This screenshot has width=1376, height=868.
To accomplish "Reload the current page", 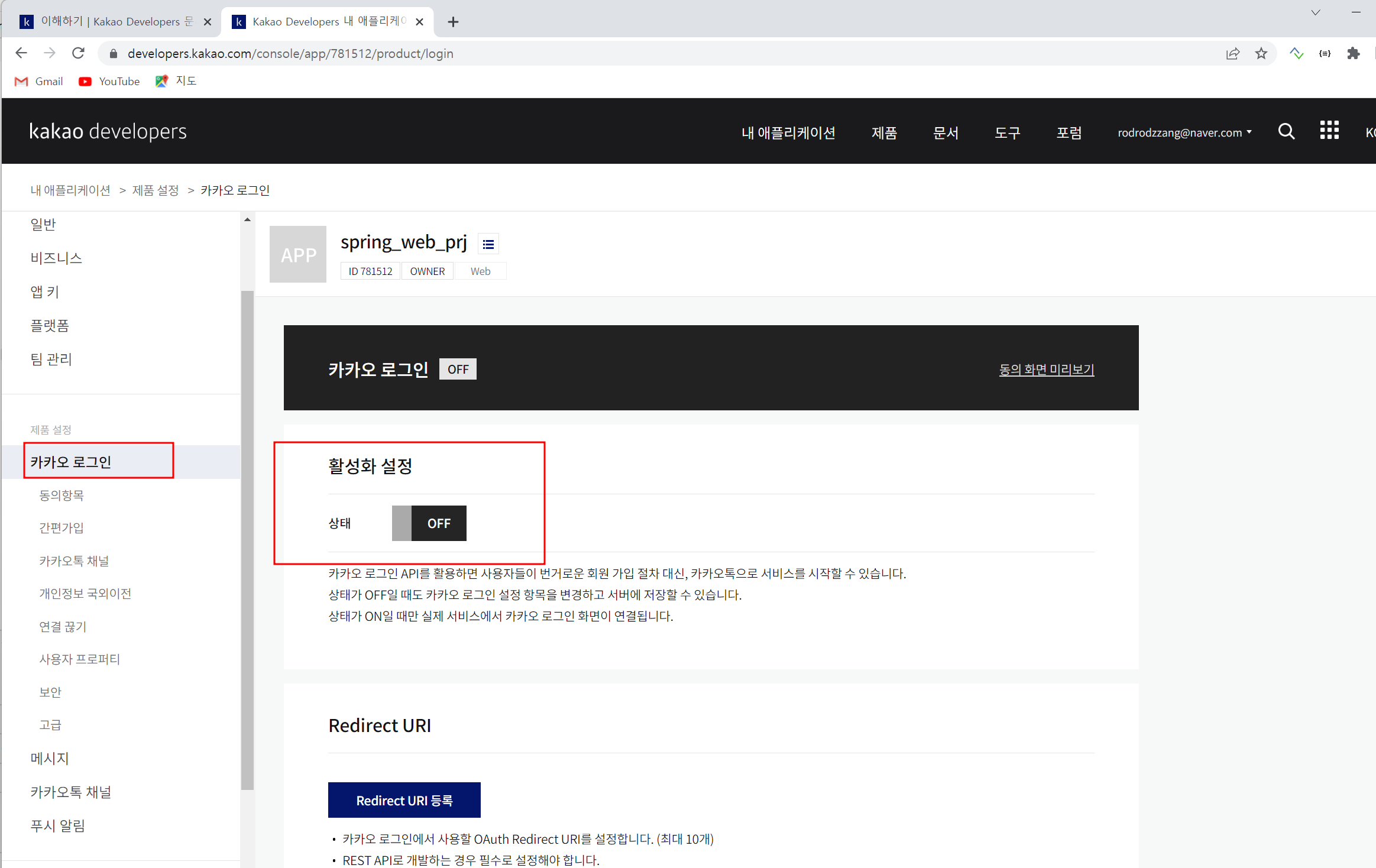I will [78, 53].
